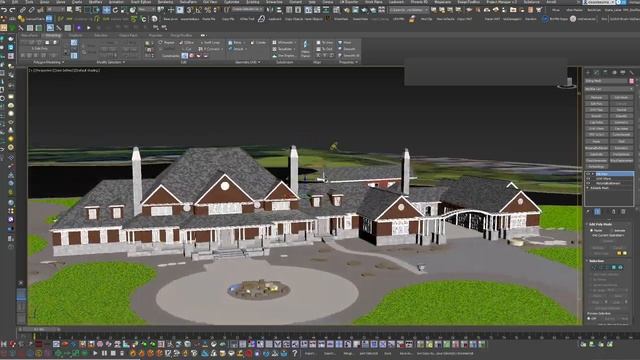
Task: Open the Hierarchy tab of command panel
Action: 605,72
